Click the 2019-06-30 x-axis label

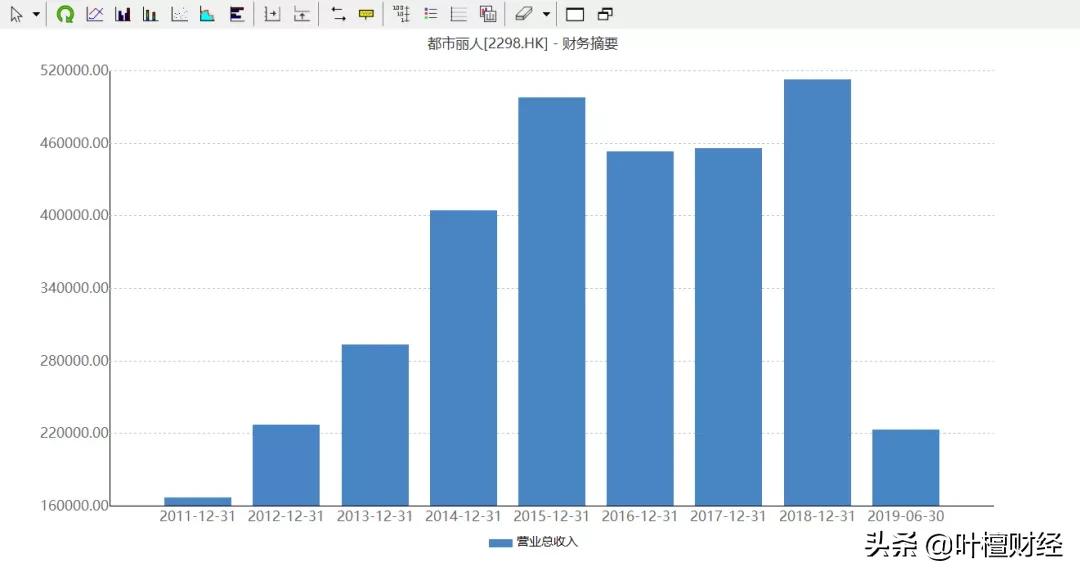(905, 516)
